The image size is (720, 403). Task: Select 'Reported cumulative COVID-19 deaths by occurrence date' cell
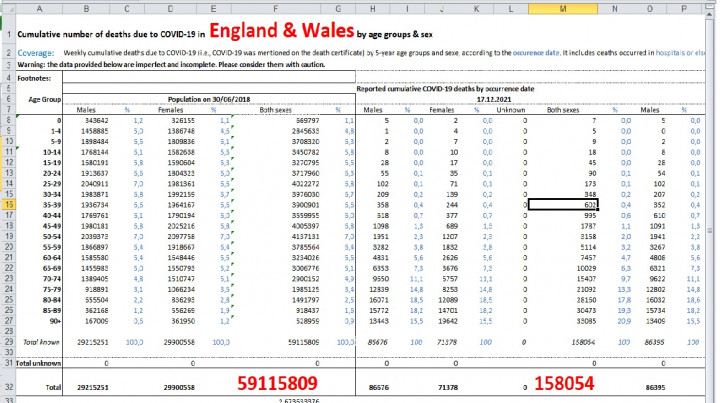pos(445,89)
